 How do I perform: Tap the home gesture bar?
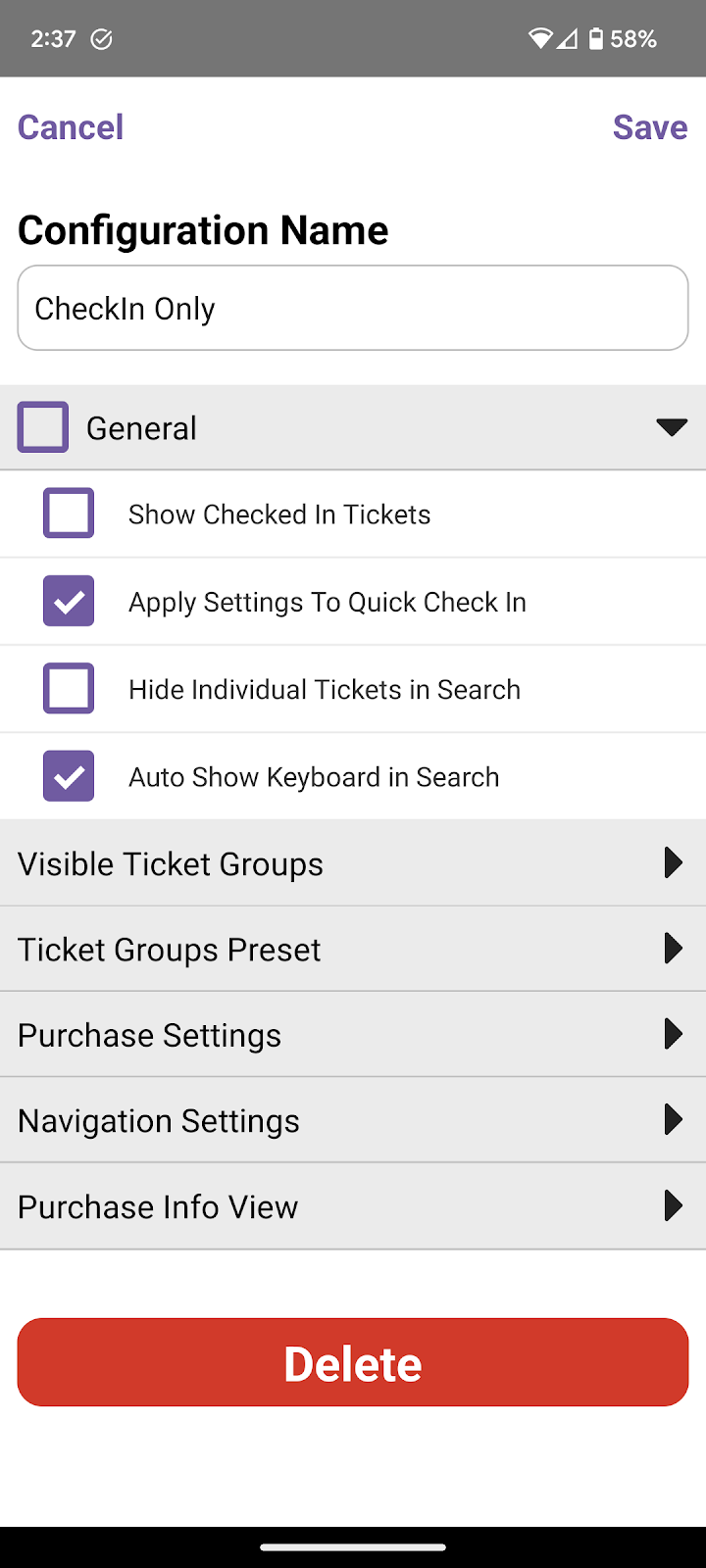pos(353,1547)
